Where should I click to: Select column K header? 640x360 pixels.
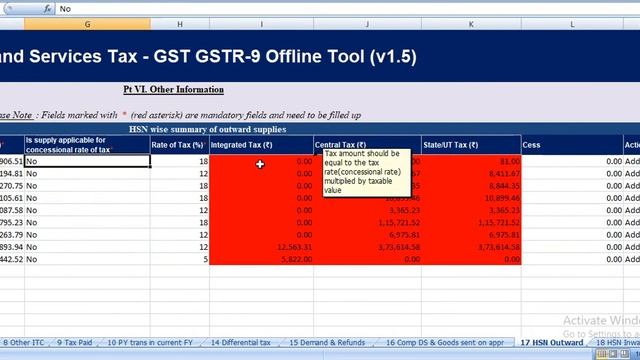(x=471, y=24)
